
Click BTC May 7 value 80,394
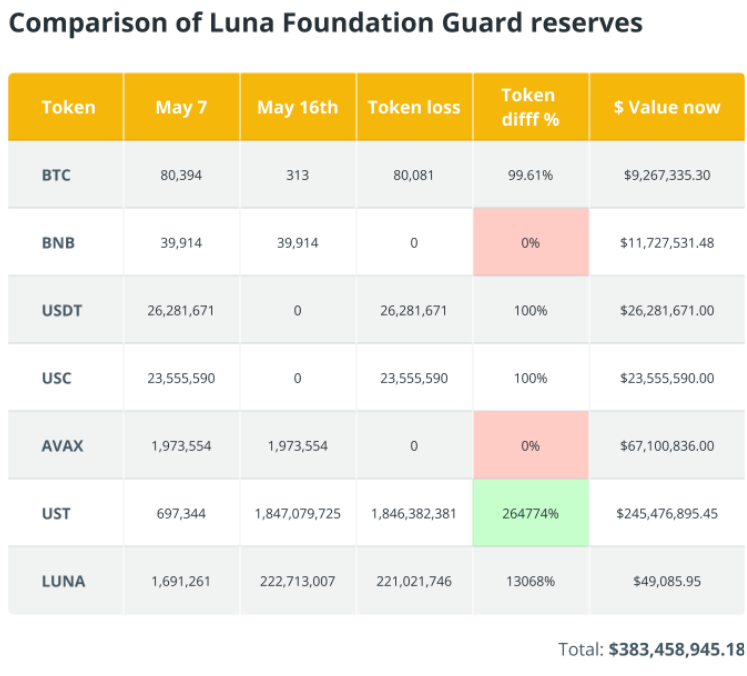tap(181, 175)
